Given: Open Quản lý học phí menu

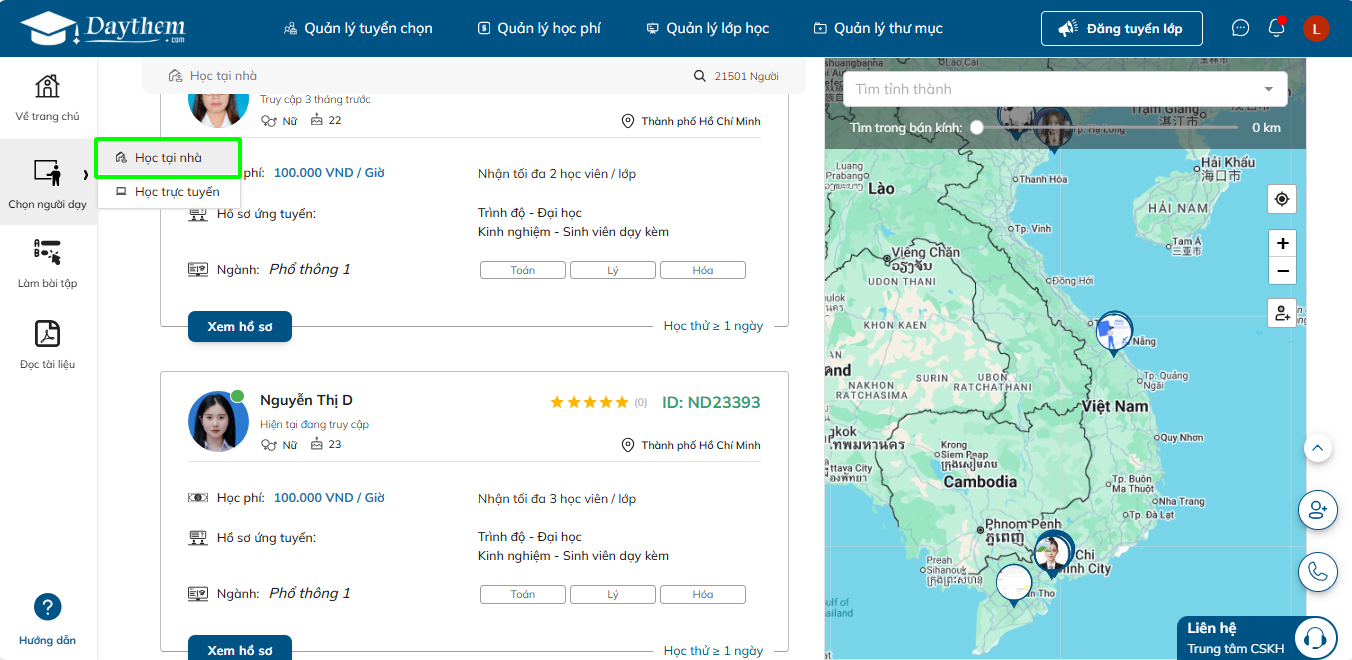Looking at the screenshot, I should (539, 28).
